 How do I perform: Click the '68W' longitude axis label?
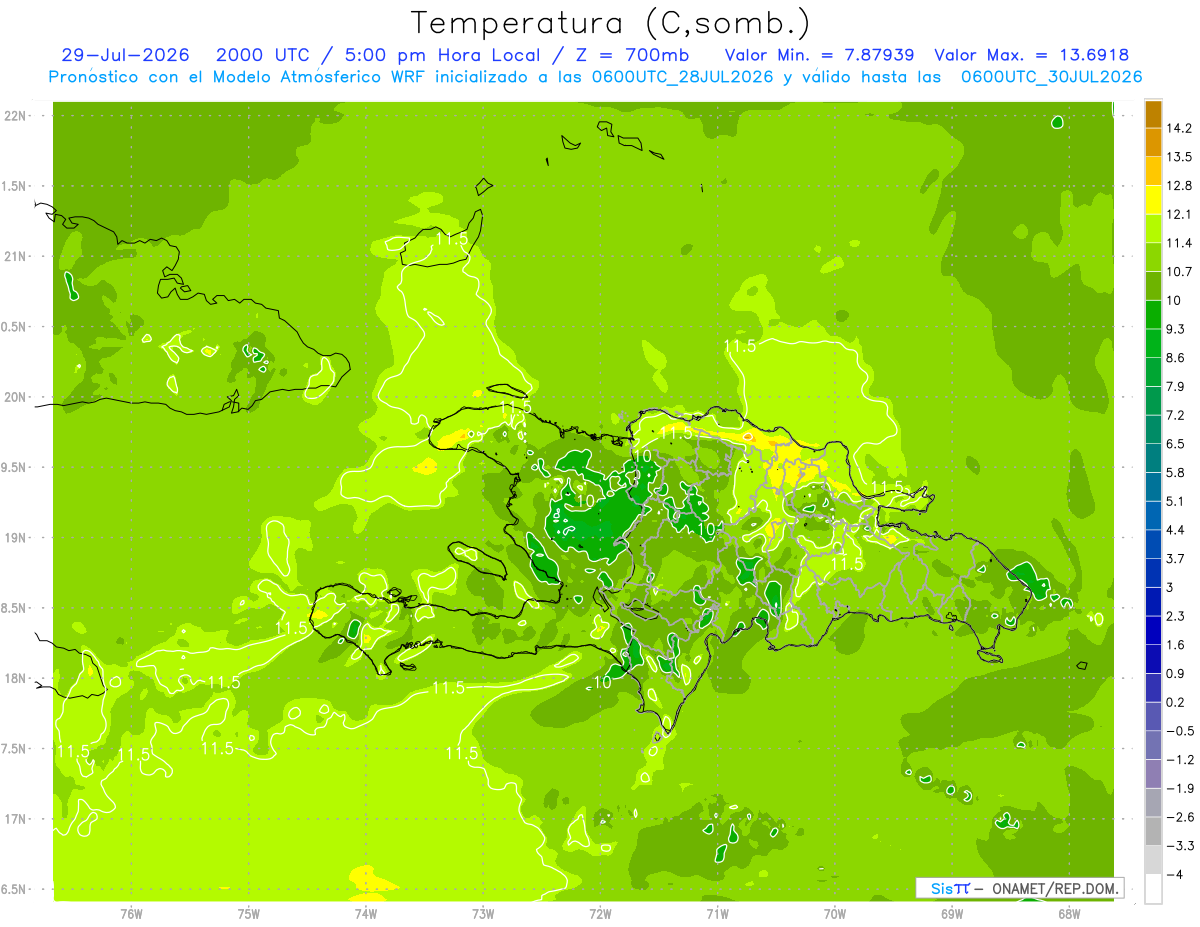[x=1069, y=913]
